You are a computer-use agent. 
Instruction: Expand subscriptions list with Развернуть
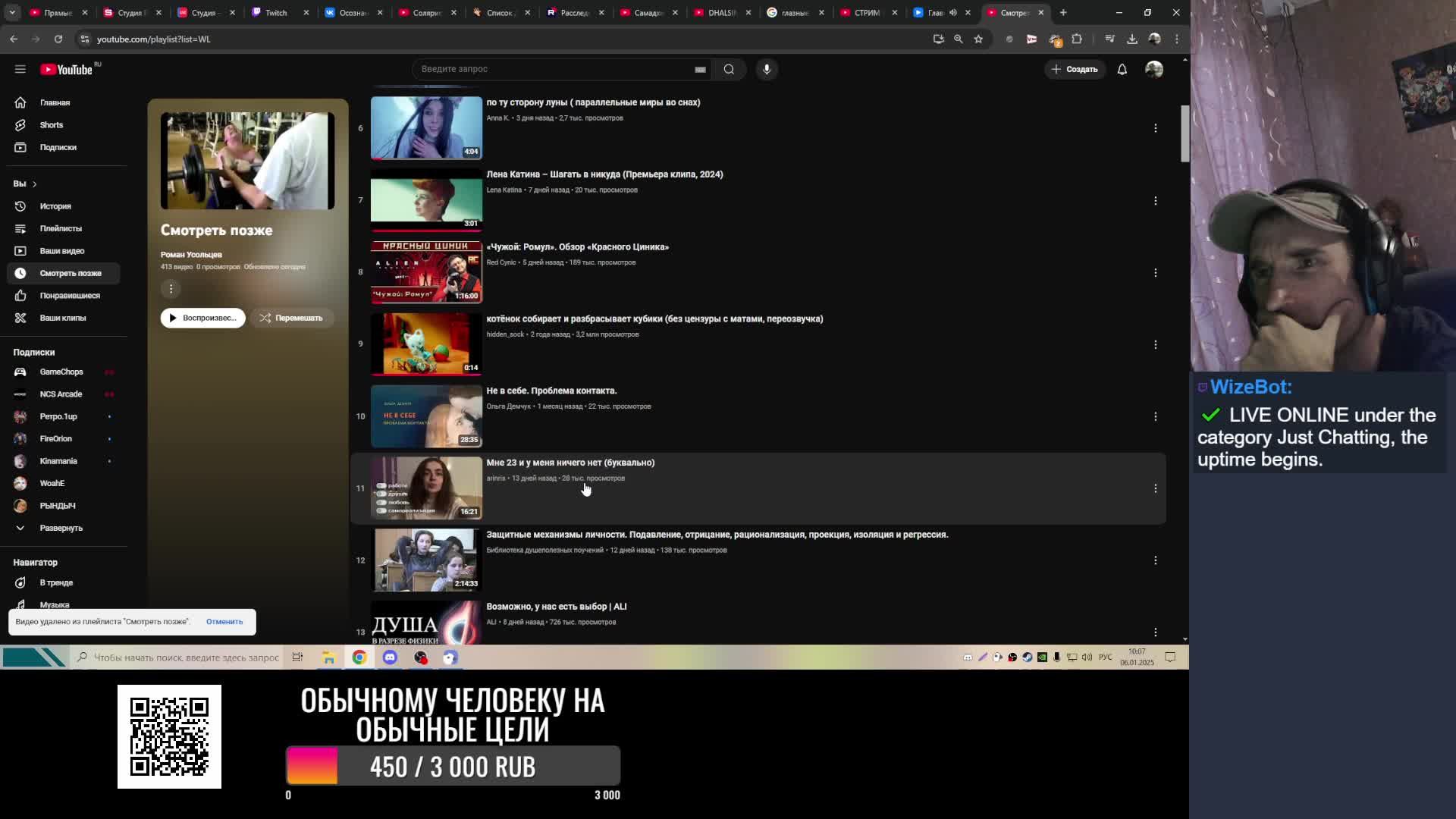pos(61,528)
